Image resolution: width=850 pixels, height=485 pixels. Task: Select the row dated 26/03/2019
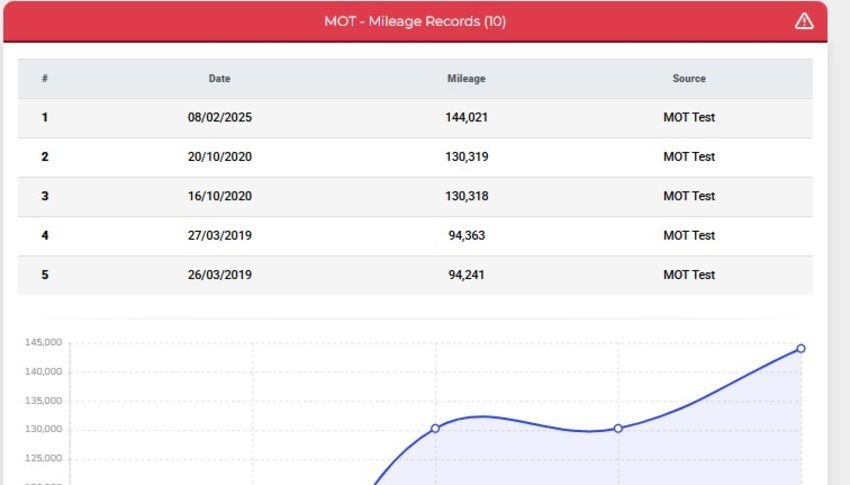point(415,275)
